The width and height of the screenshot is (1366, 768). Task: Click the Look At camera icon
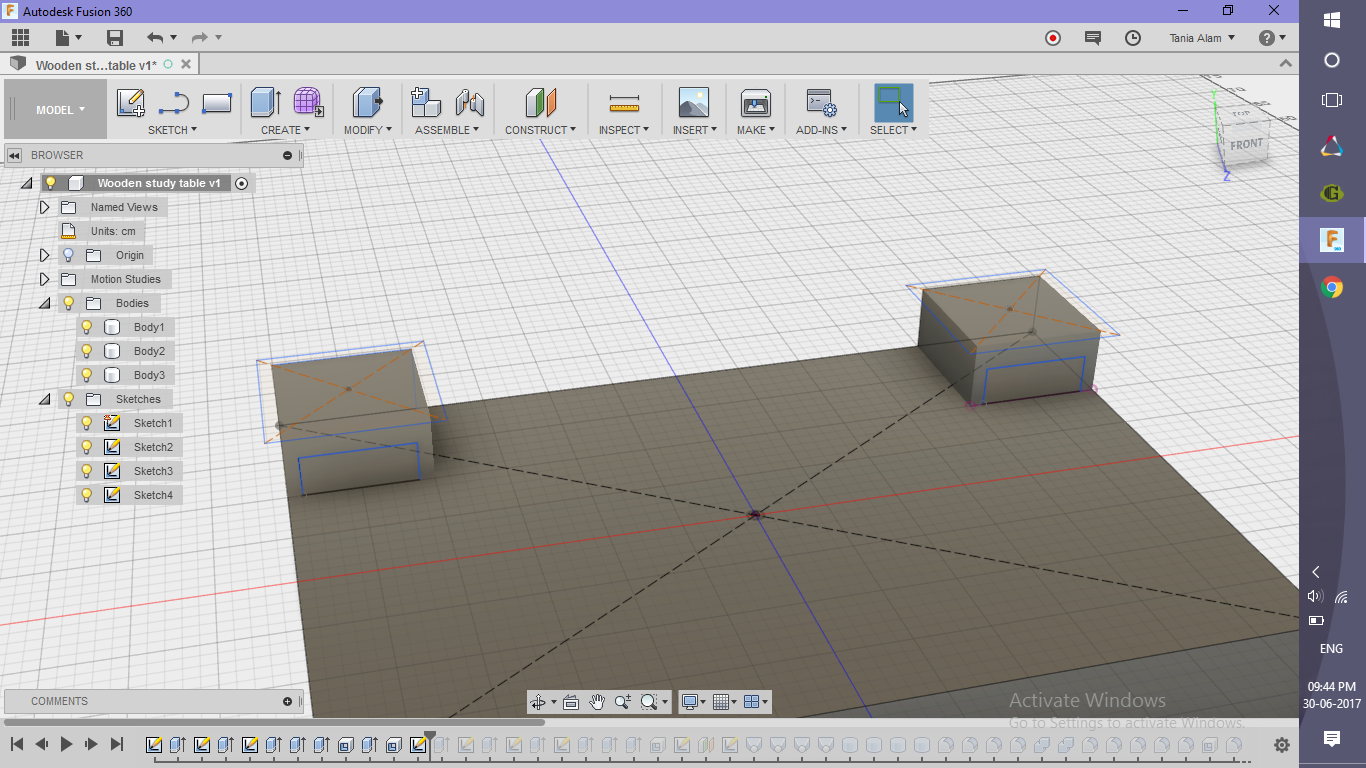[571, 702]
